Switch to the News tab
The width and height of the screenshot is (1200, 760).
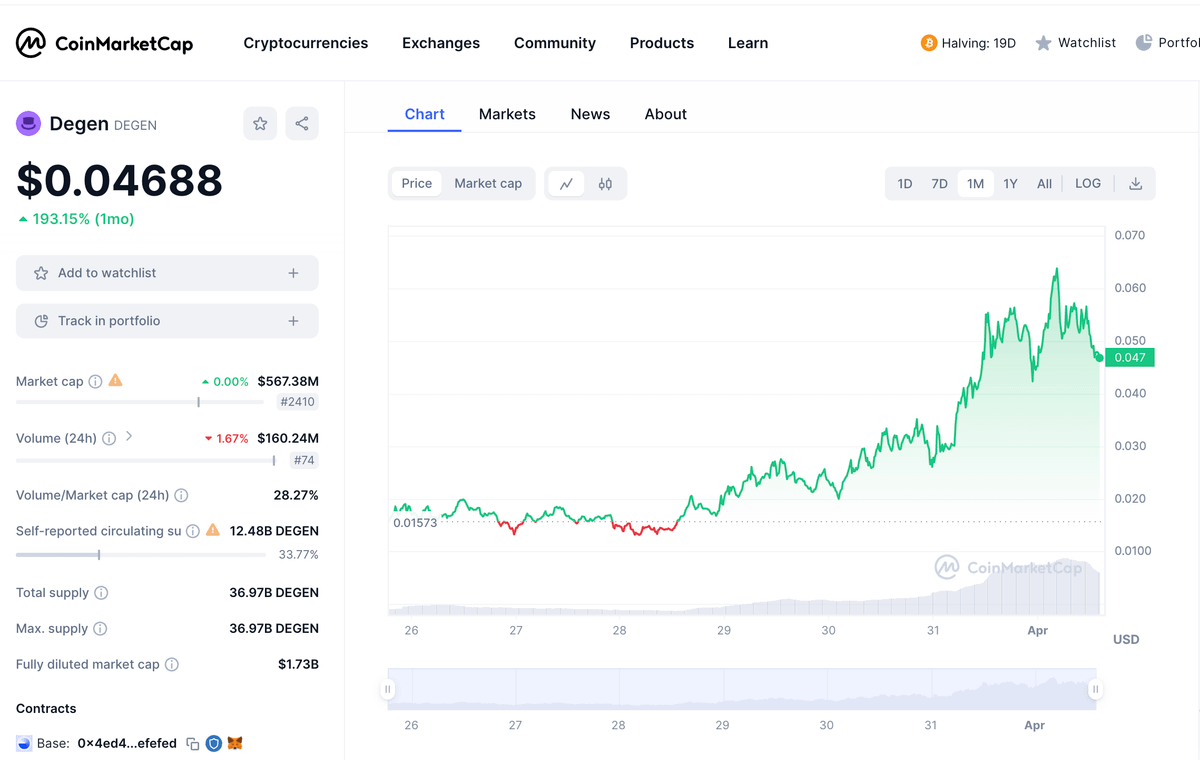(590, 114)
